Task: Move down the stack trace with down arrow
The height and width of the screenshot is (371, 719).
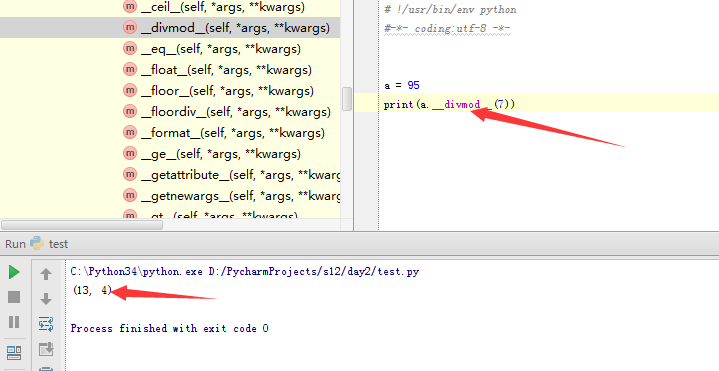Action: (46, 299)
